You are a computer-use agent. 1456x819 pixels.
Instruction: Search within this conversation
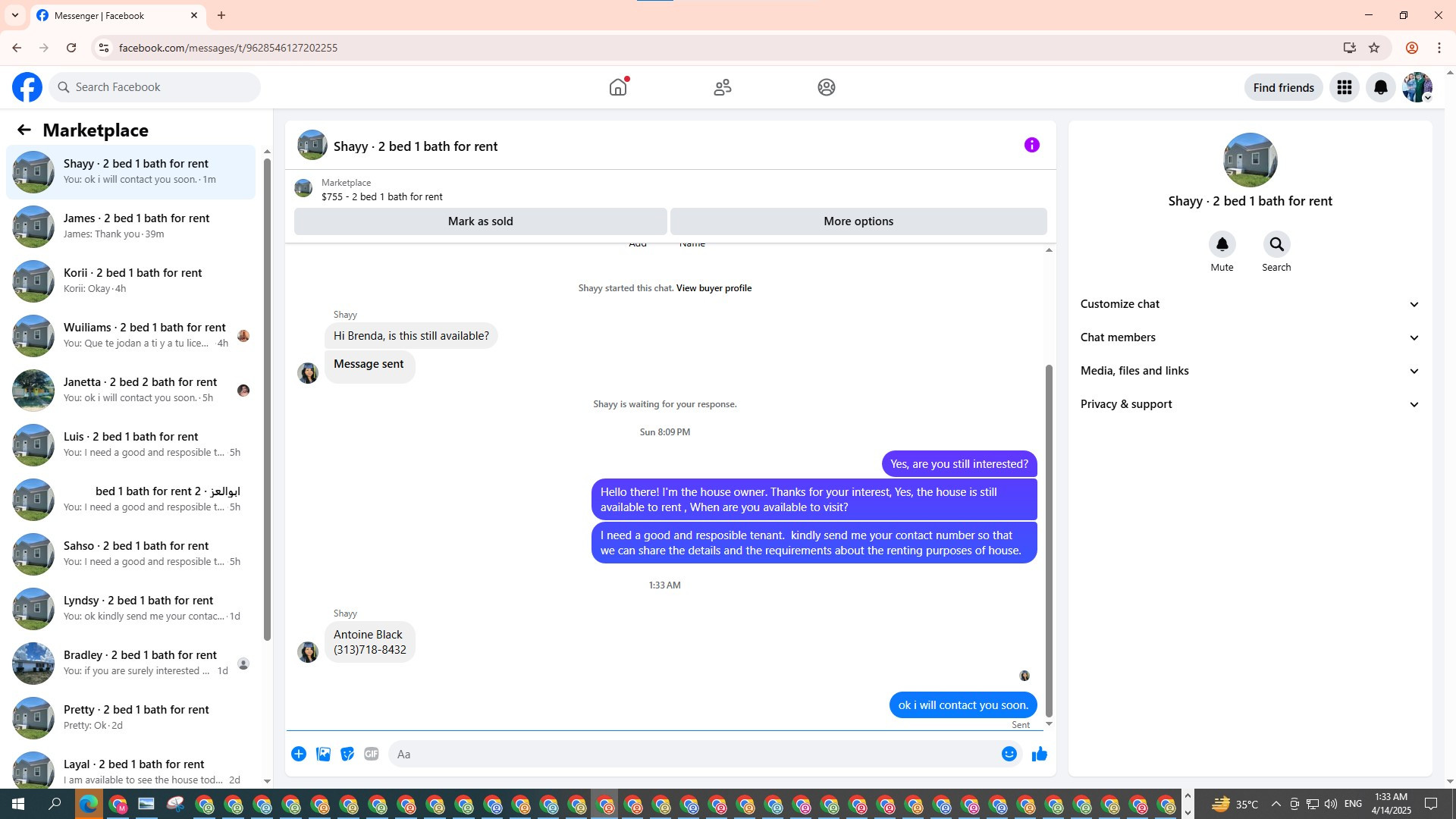[1276, 245]
